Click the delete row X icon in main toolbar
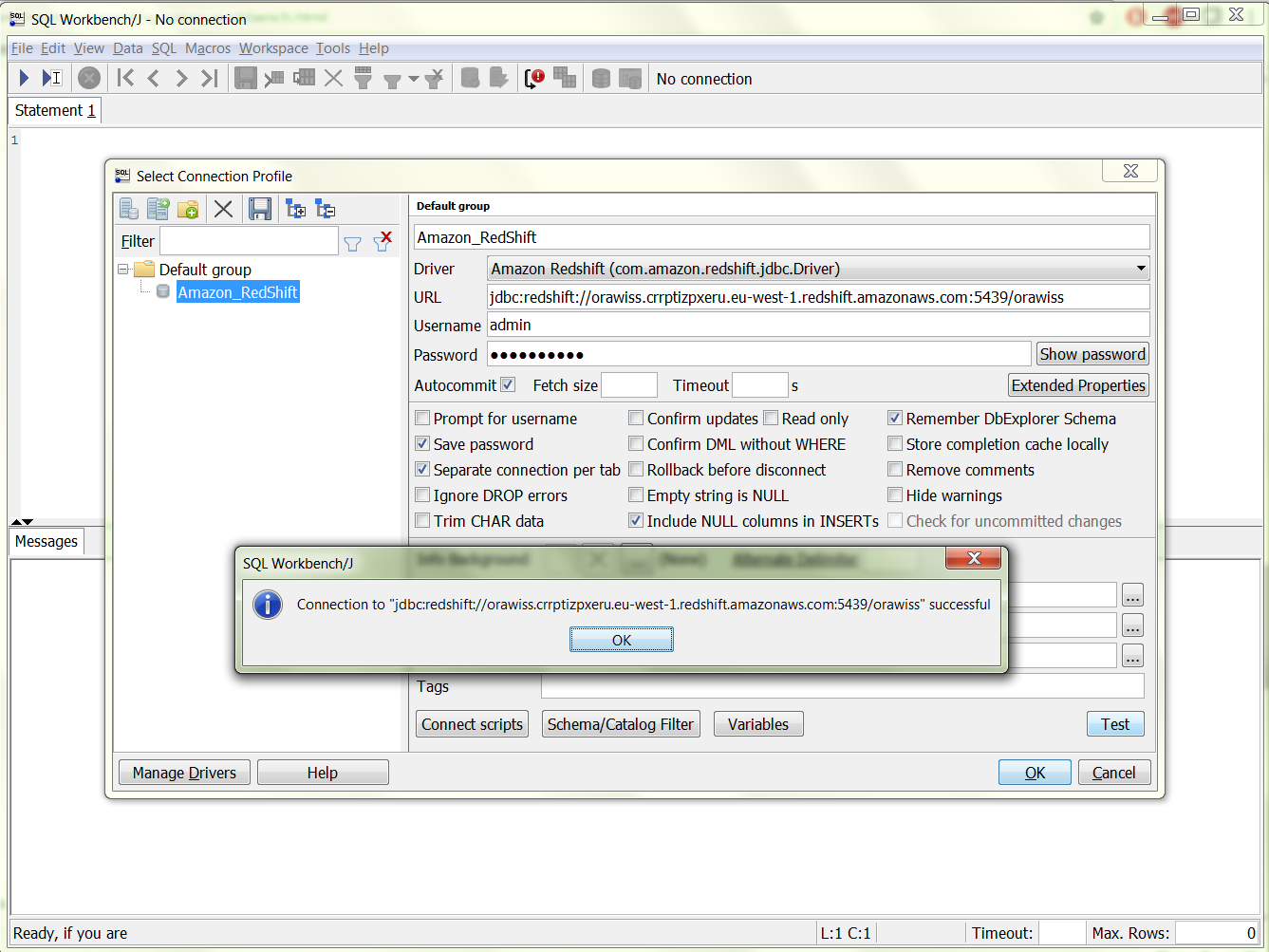 pos(333,78)
